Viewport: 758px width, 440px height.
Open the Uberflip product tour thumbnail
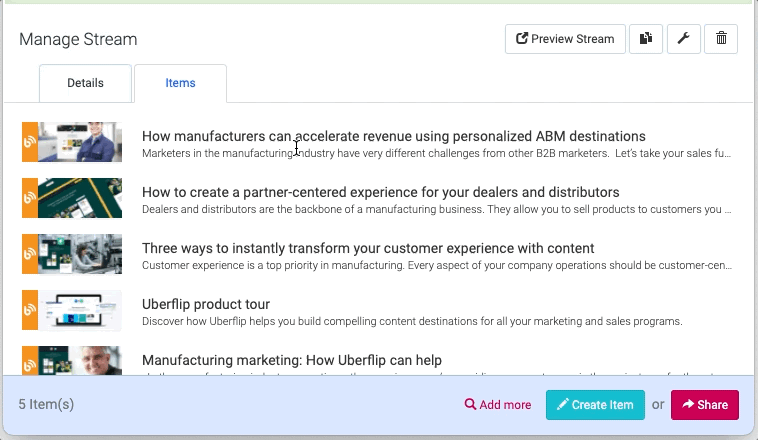tap(80, 310)
